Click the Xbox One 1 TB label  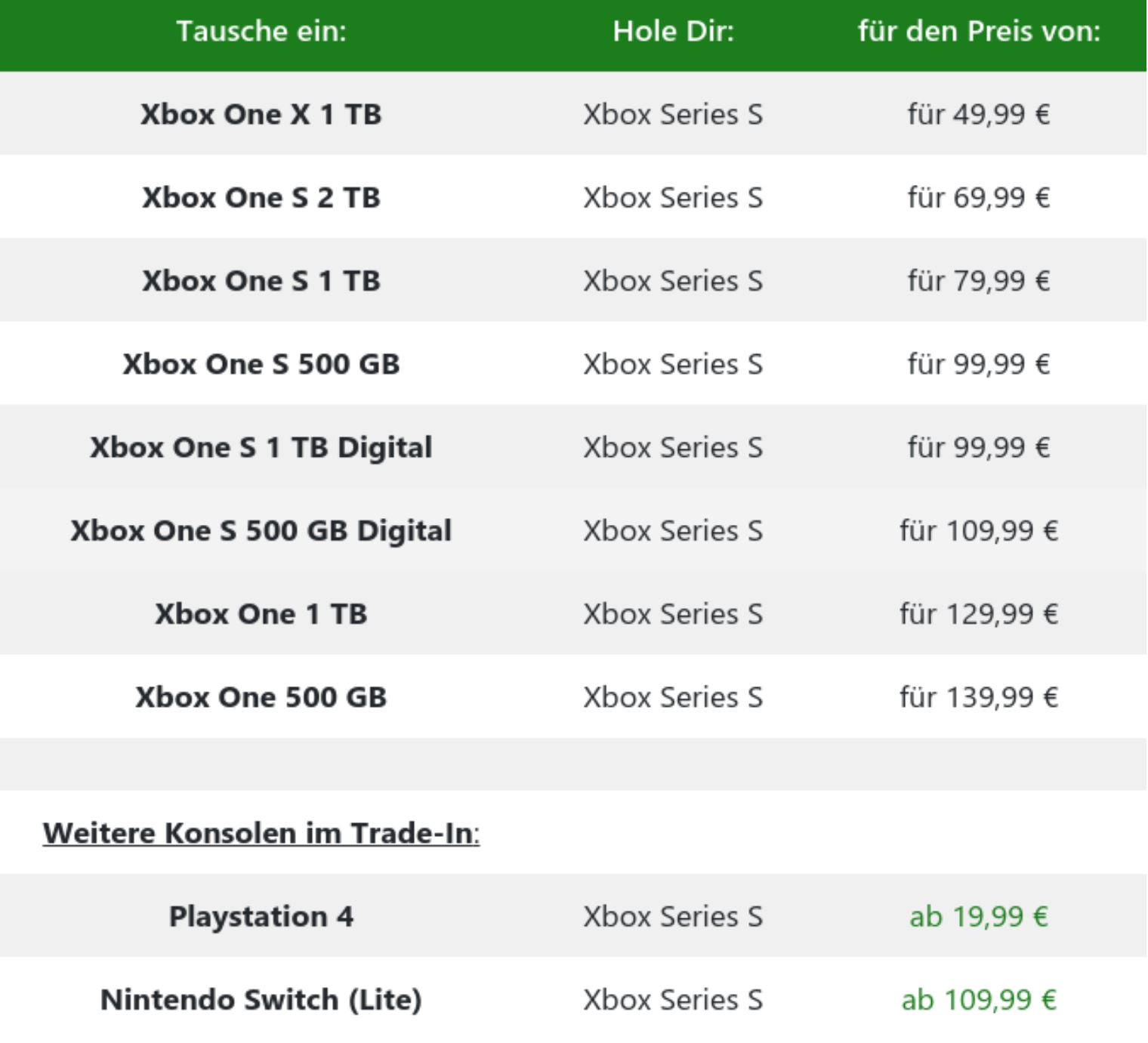(x=261, y=613)
